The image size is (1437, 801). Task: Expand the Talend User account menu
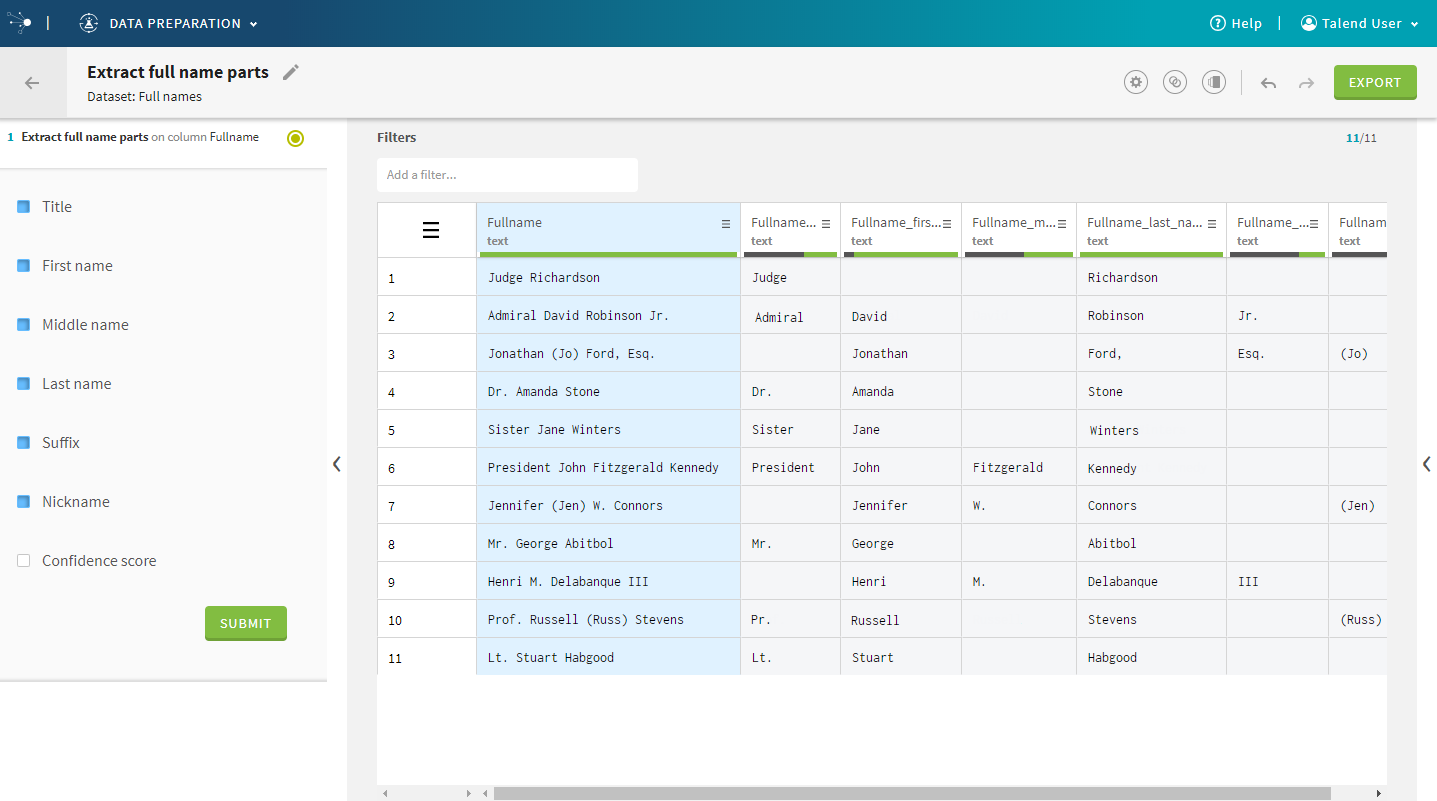(1360, 23)
